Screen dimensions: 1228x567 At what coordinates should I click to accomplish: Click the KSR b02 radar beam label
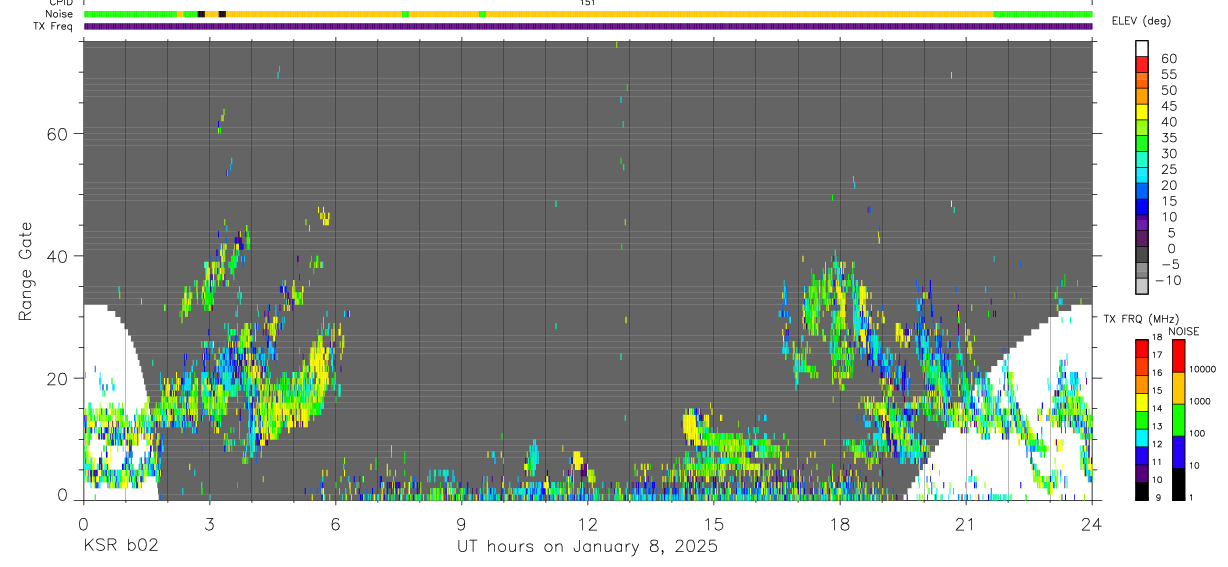coord(120,547)
